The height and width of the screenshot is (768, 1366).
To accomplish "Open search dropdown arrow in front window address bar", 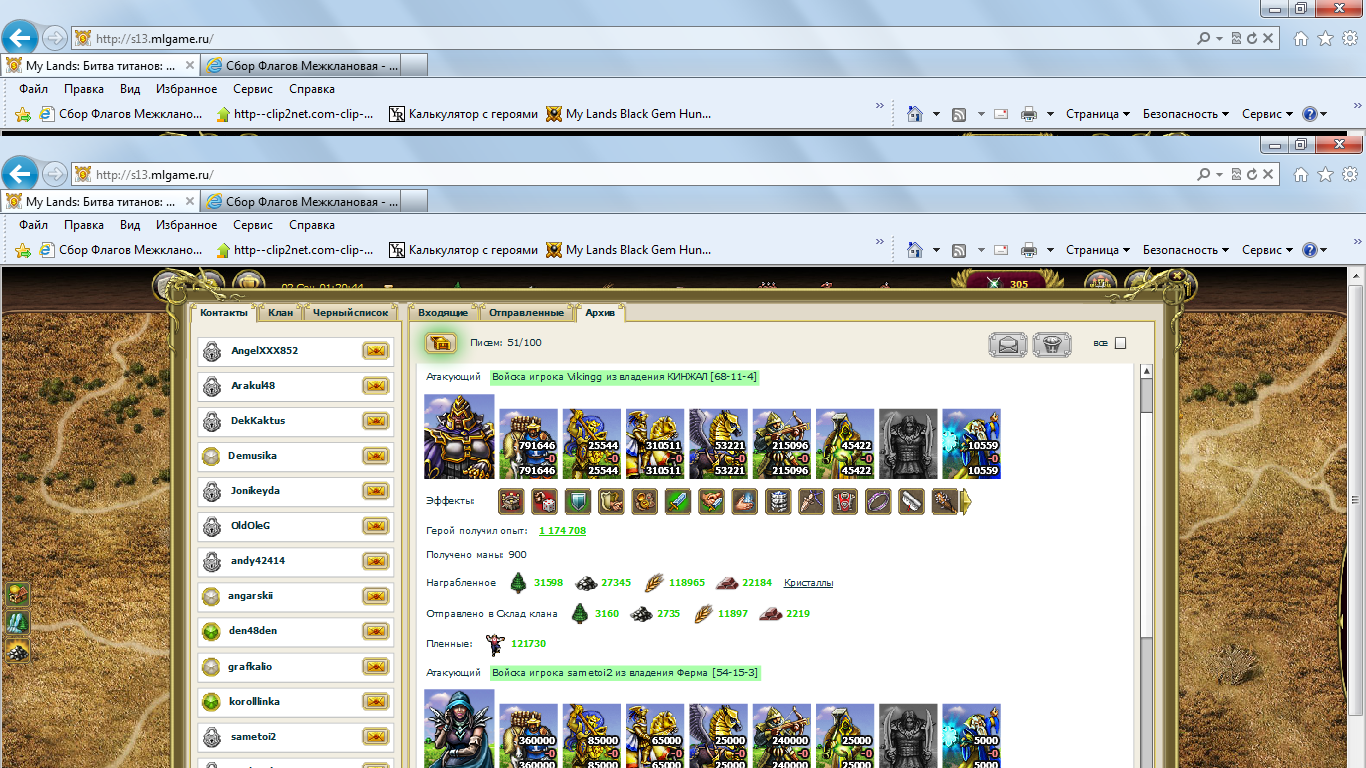I will click(1219, 174).
